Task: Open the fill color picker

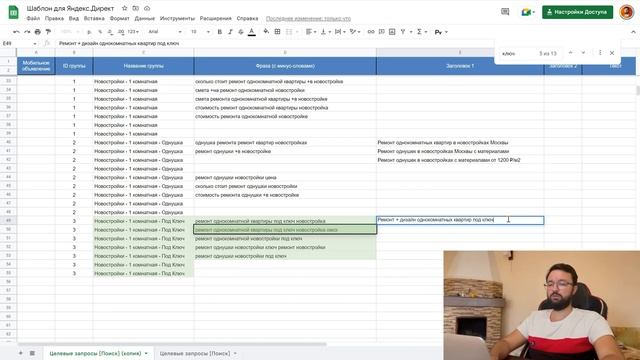Action: click(x=266, y=31)
